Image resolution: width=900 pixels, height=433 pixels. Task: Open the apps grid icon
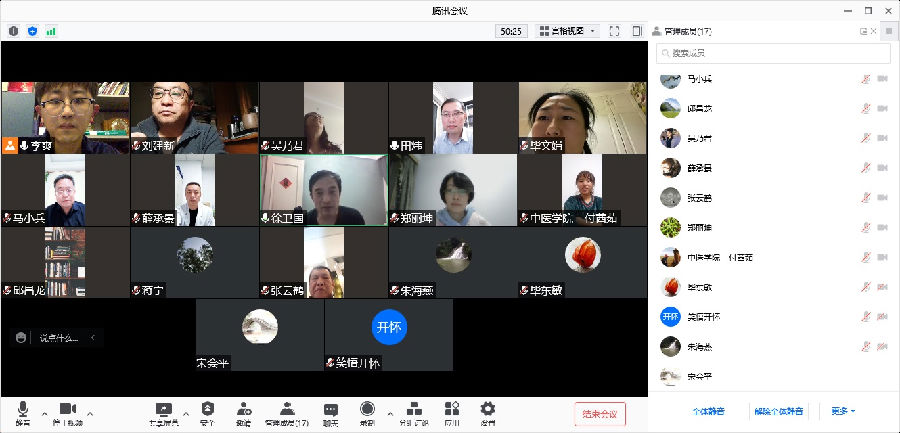point(452,409)
